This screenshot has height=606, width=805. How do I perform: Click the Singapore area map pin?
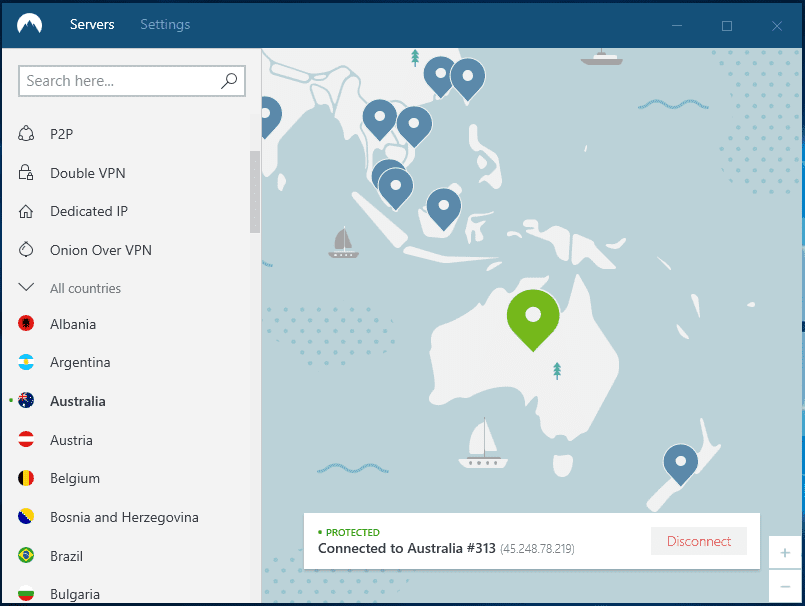point(395,189)
